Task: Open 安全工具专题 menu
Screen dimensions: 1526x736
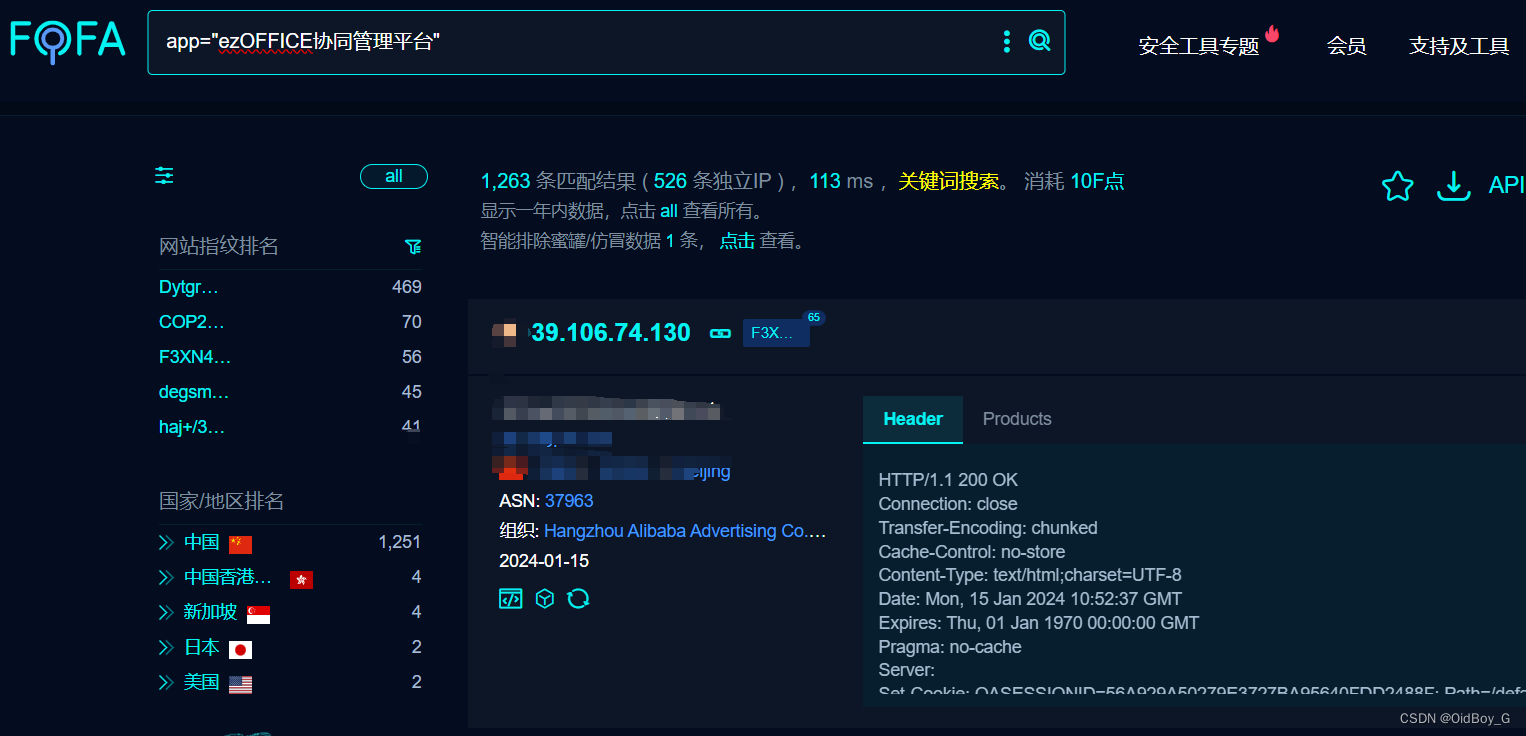Action: 1198,46
